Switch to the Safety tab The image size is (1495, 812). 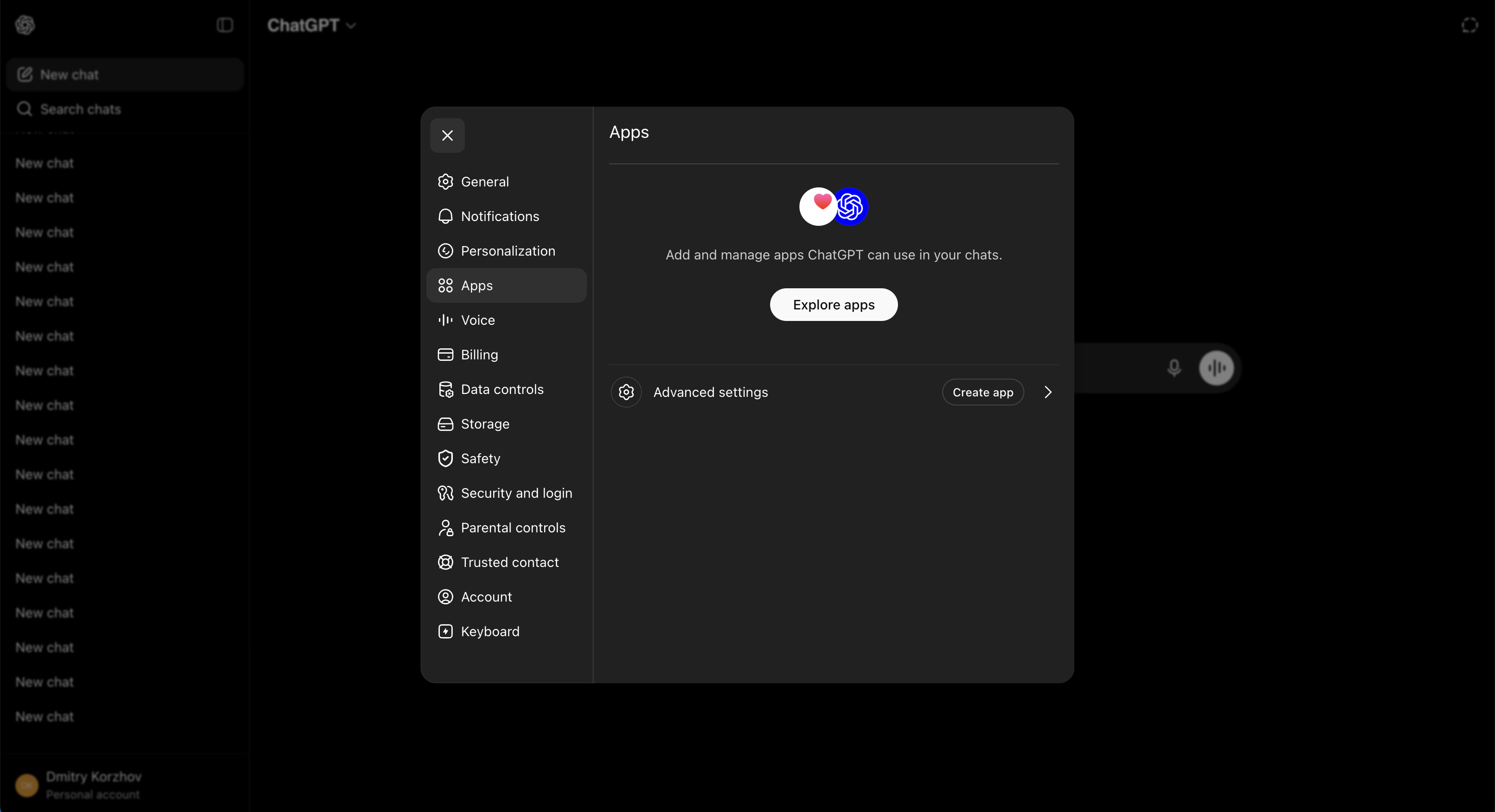coord(506,458)
